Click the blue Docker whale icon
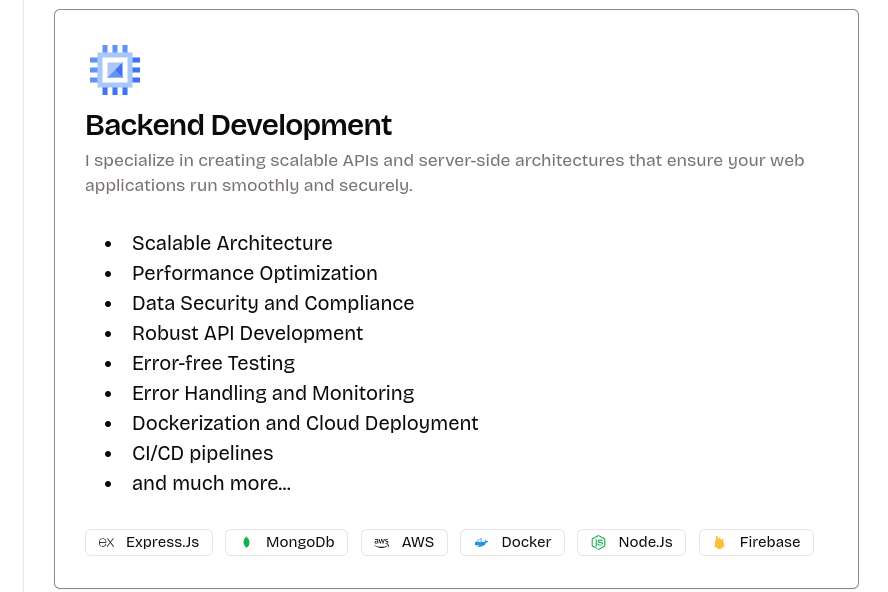Screen dimensions: 888x592 [481, 542]
